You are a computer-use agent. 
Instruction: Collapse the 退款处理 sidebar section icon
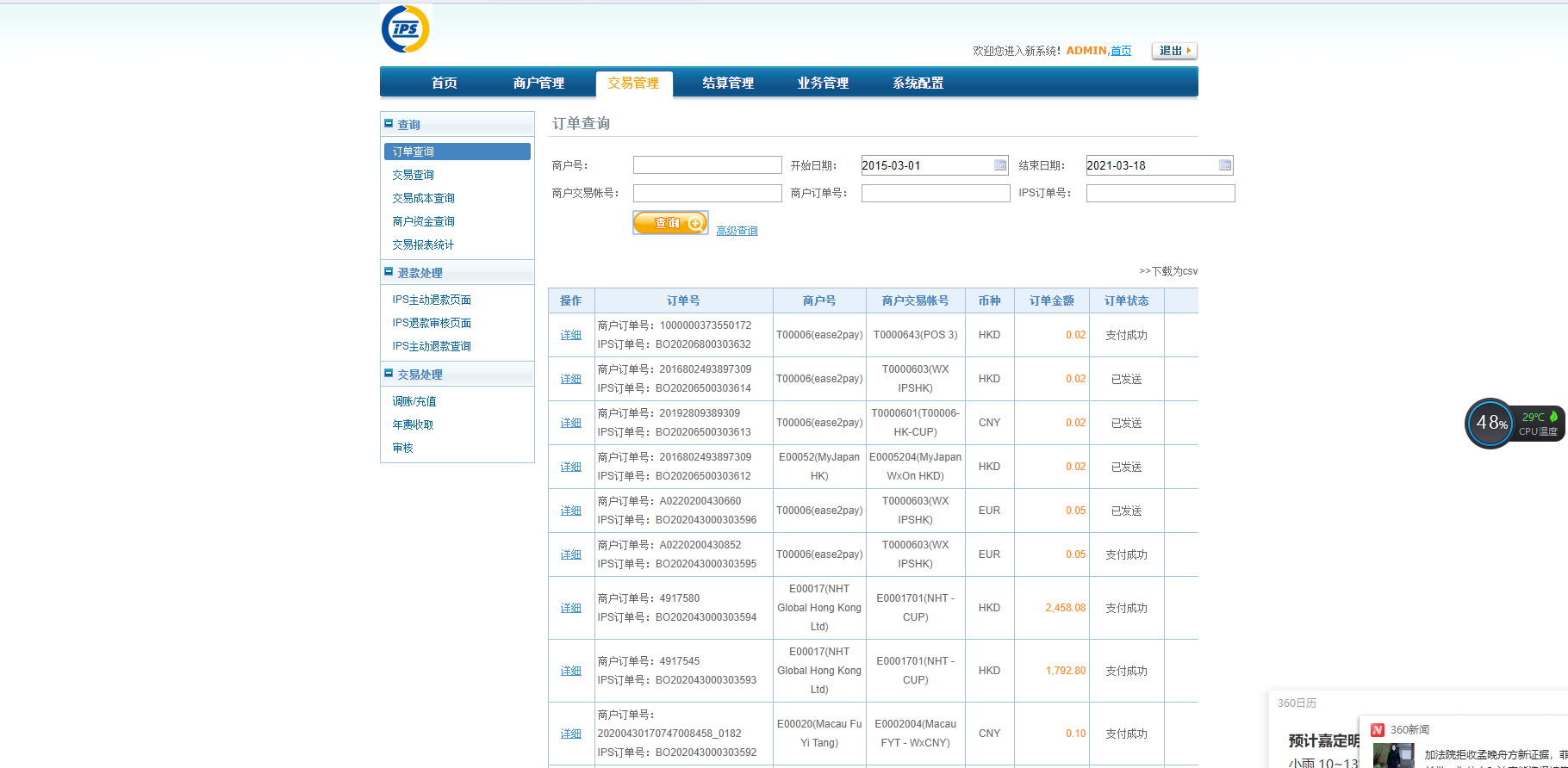coord(389,271)
